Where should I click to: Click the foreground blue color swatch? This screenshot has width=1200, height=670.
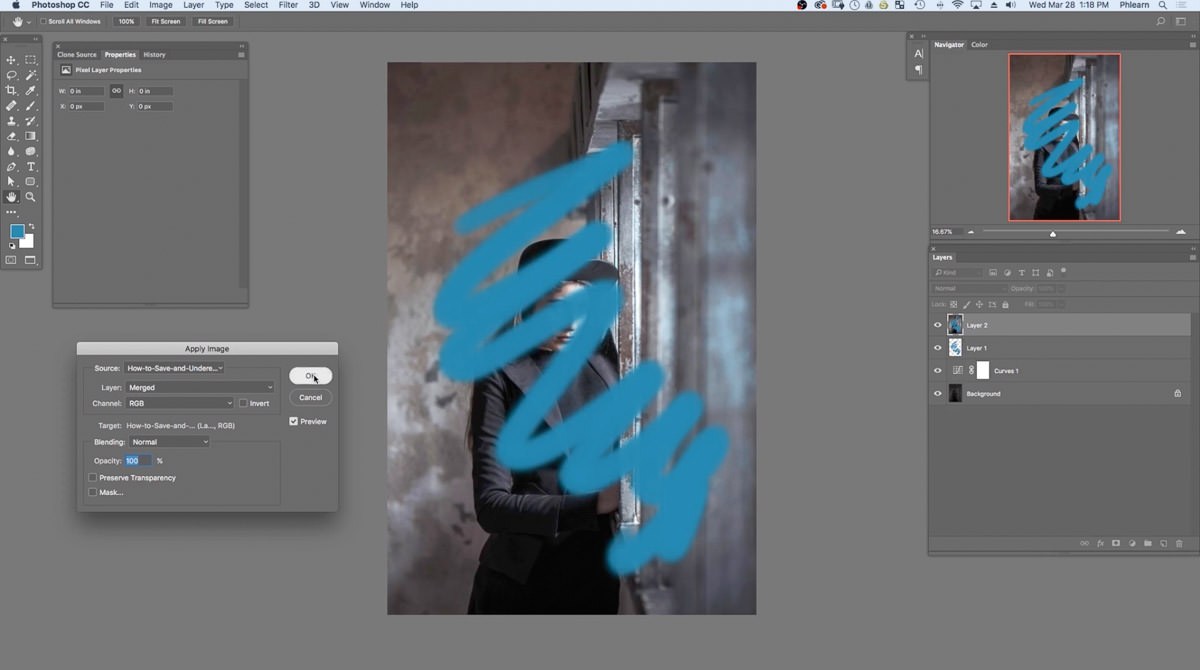[x=17, y=232]
